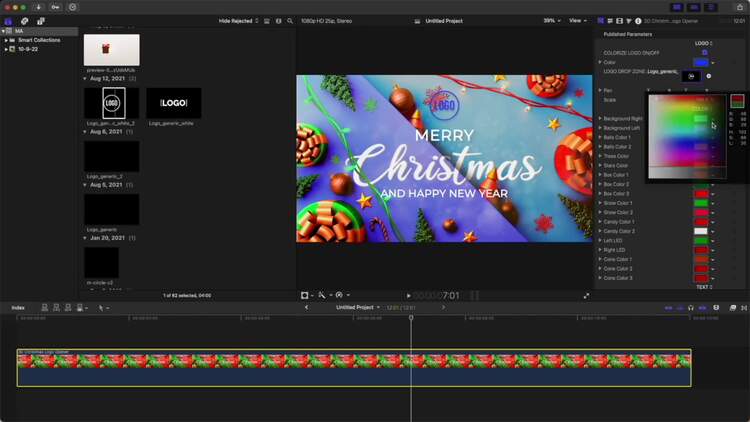Toggle the viewer fullscreen arrows icon
The width and height of the screenshot is (750, 422).
[x=586, y=296]
